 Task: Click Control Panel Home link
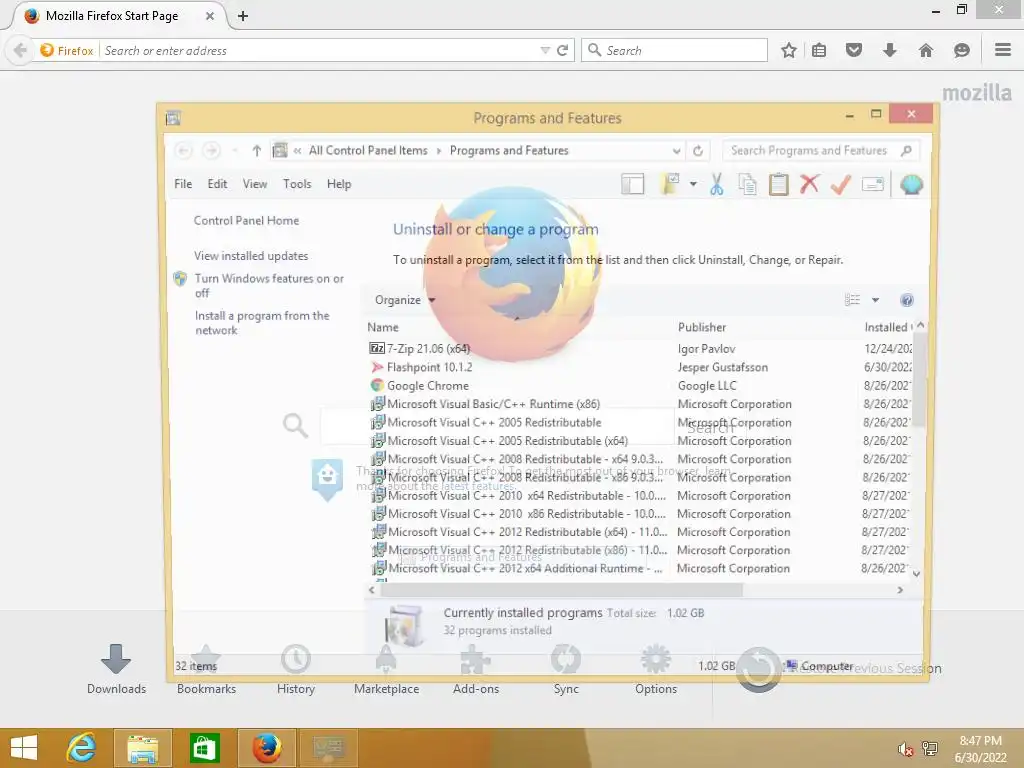(x=246, y=221)
